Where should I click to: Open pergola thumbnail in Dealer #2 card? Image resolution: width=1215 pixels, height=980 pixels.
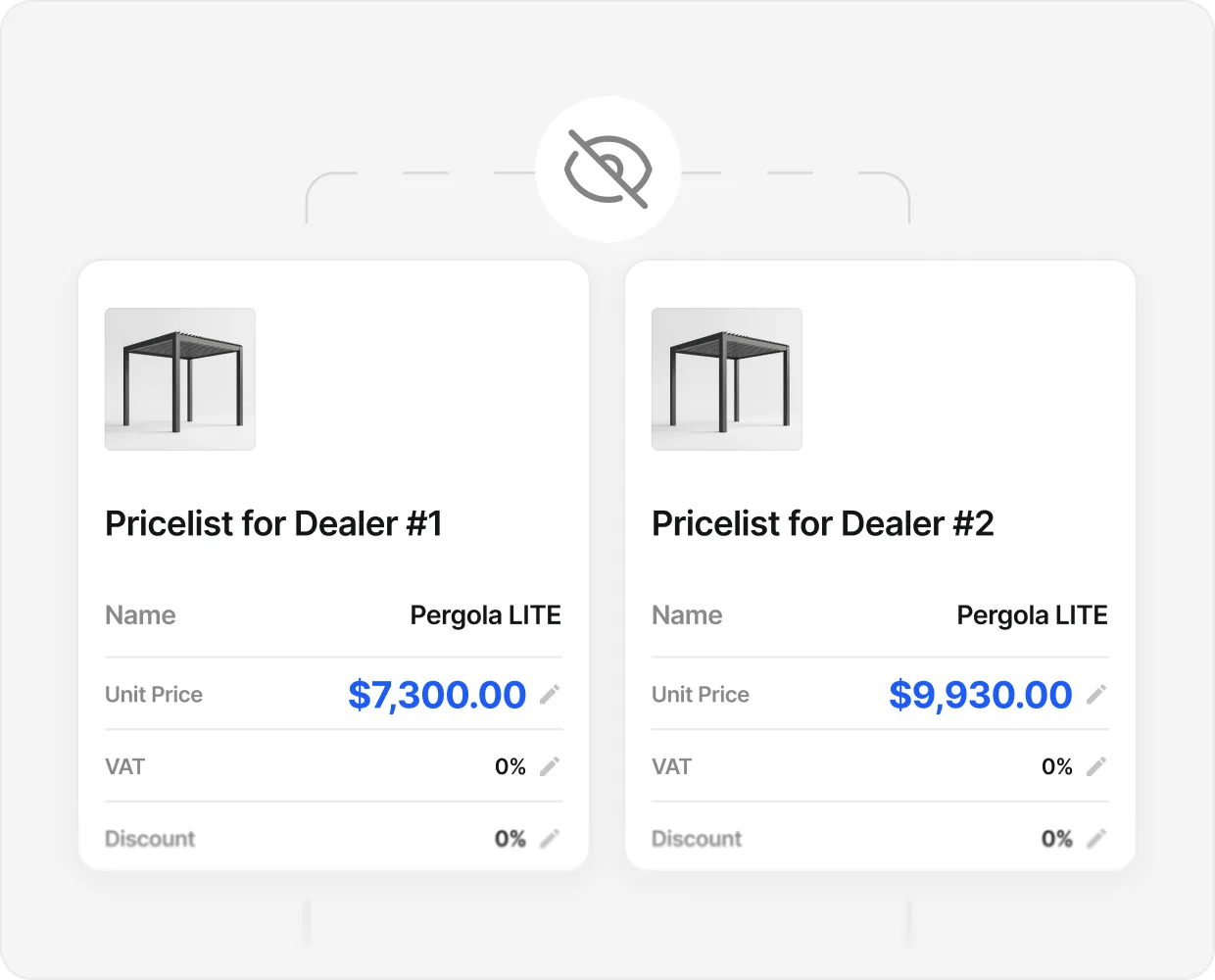(x=727, y=379)
